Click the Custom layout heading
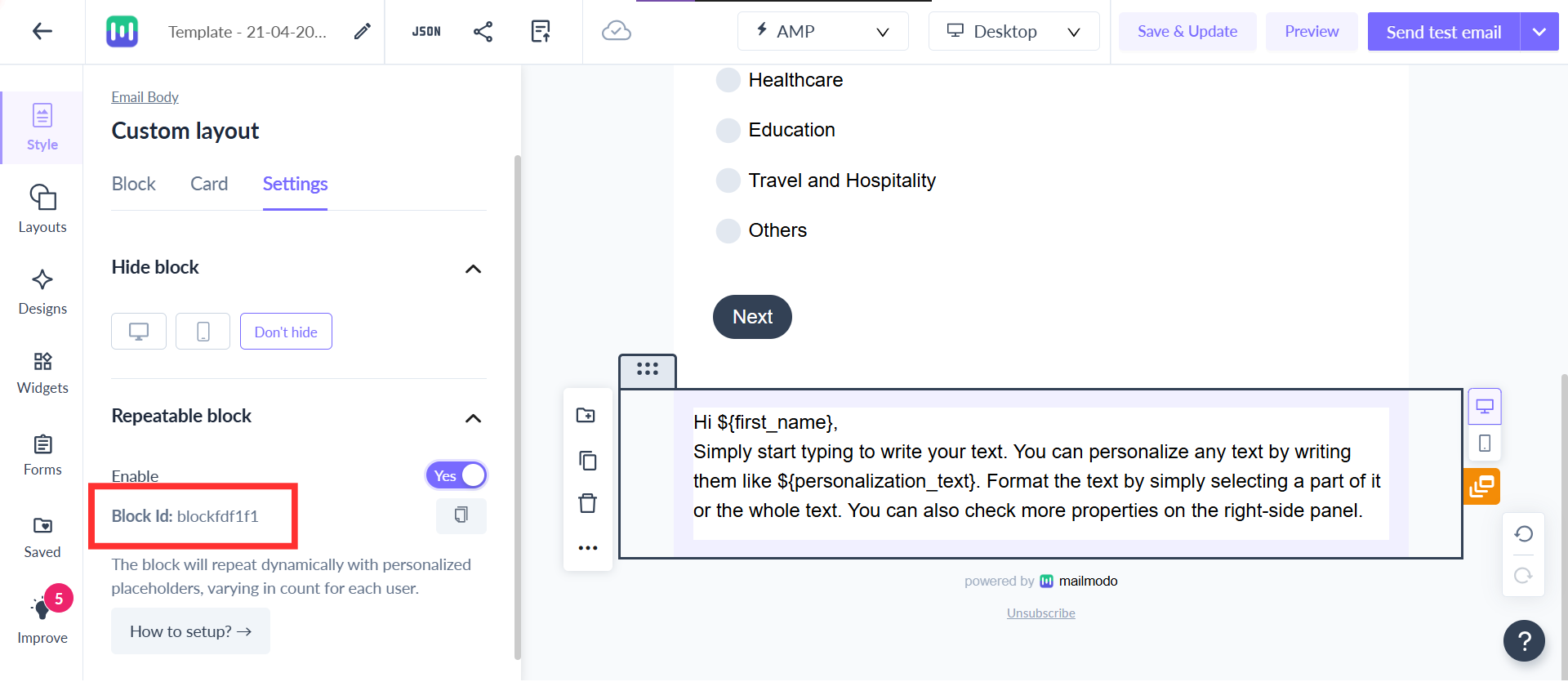This screenshot has height=682, width=1568. click(x=185, y=131)
